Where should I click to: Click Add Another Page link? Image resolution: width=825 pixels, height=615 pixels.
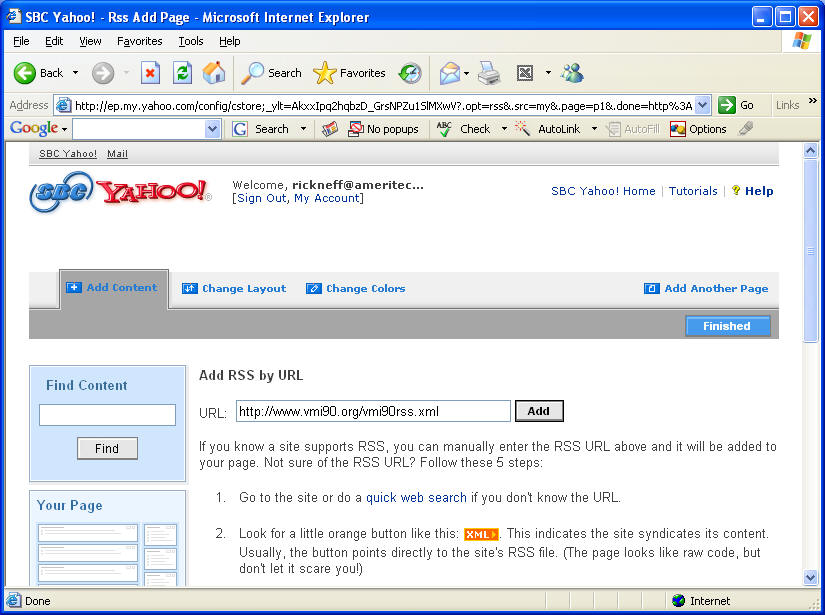point(706,288)
